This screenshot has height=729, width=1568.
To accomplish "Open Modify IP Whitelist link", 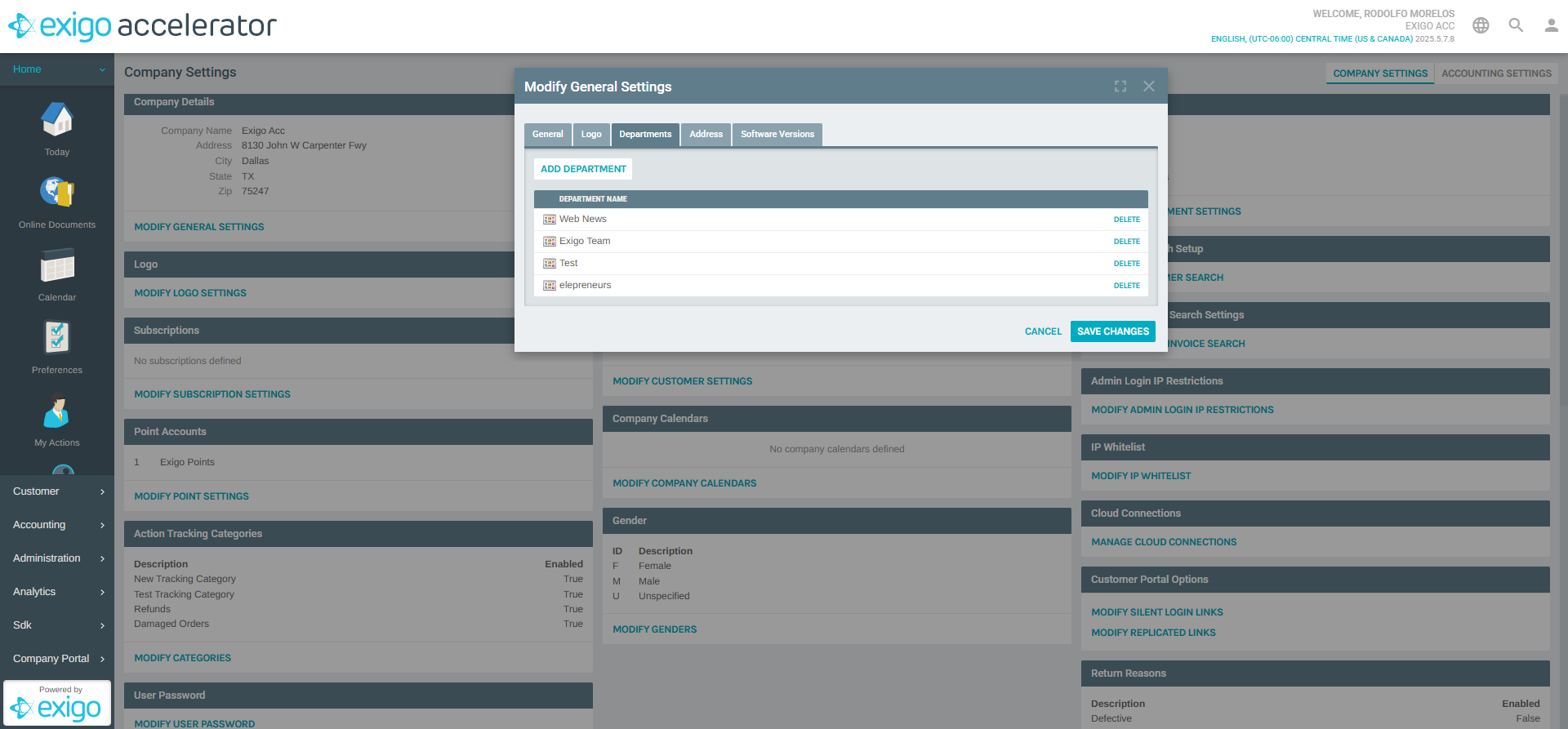I will (1141, 476).
